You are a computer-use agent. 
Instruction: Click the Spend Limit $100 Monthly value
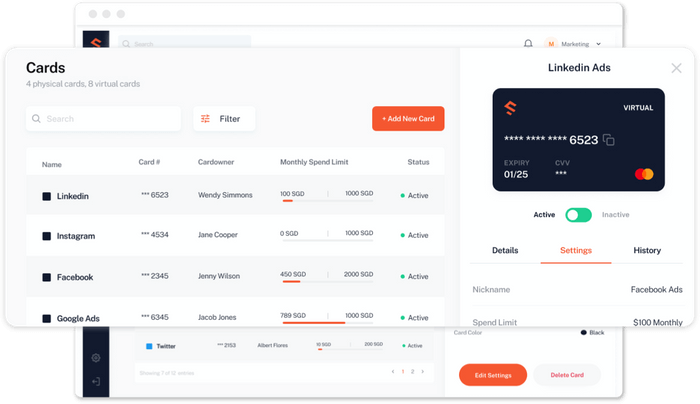tap(658, 322)
